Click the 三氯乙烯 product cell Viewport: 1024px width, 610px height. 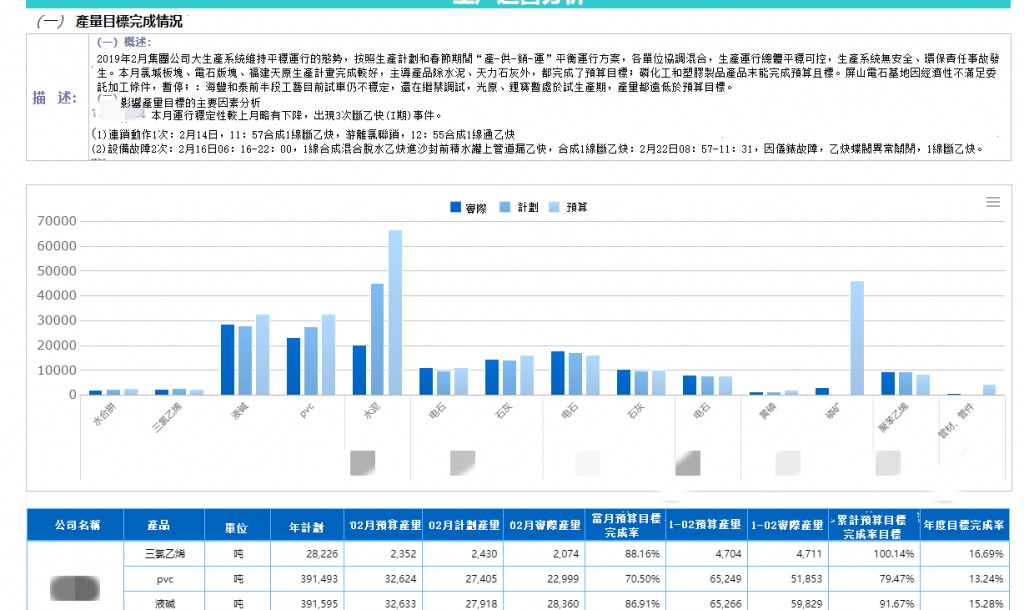click(163, 554)
